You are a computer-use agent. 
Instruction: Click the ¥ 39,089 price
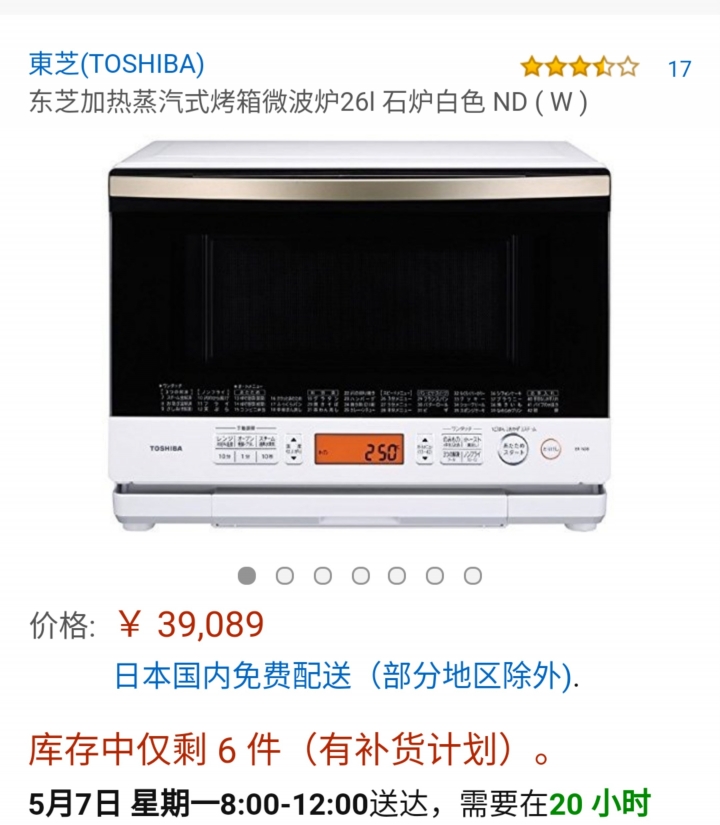[x=191, y=625]
